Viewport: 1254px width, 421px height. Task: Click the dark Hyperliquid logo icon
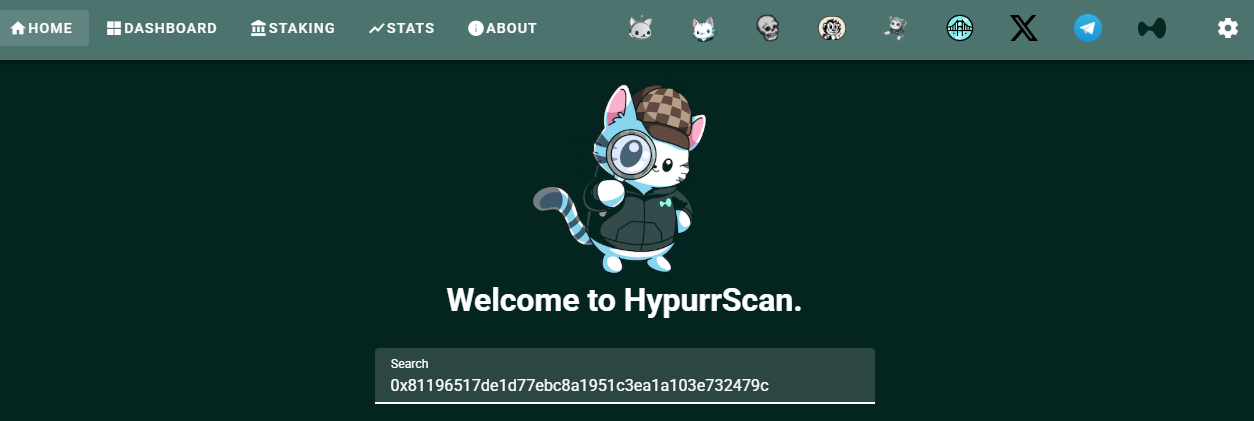click(x=1152, y=28)
